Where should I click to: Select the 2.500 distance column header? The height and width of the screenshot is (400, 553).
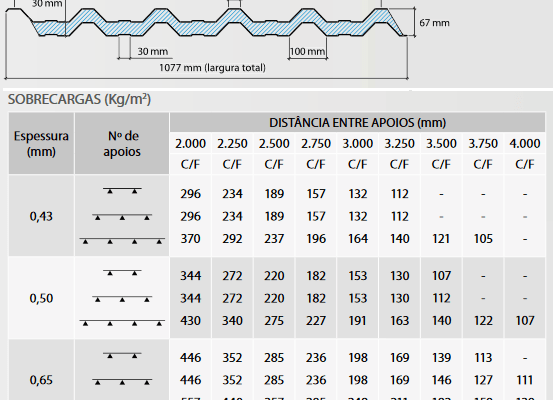coord(274,144)
